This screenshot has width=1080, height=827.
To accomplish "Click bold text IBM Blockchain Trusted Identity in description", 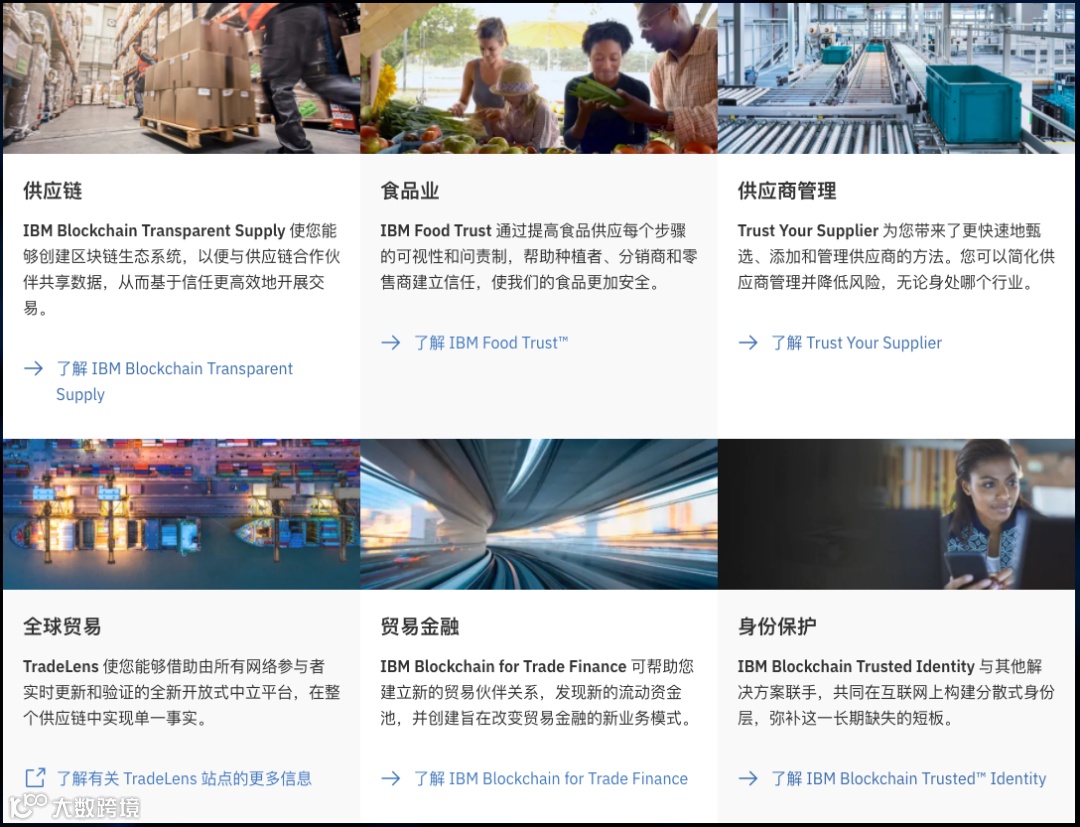I will [x=856, y=667].
